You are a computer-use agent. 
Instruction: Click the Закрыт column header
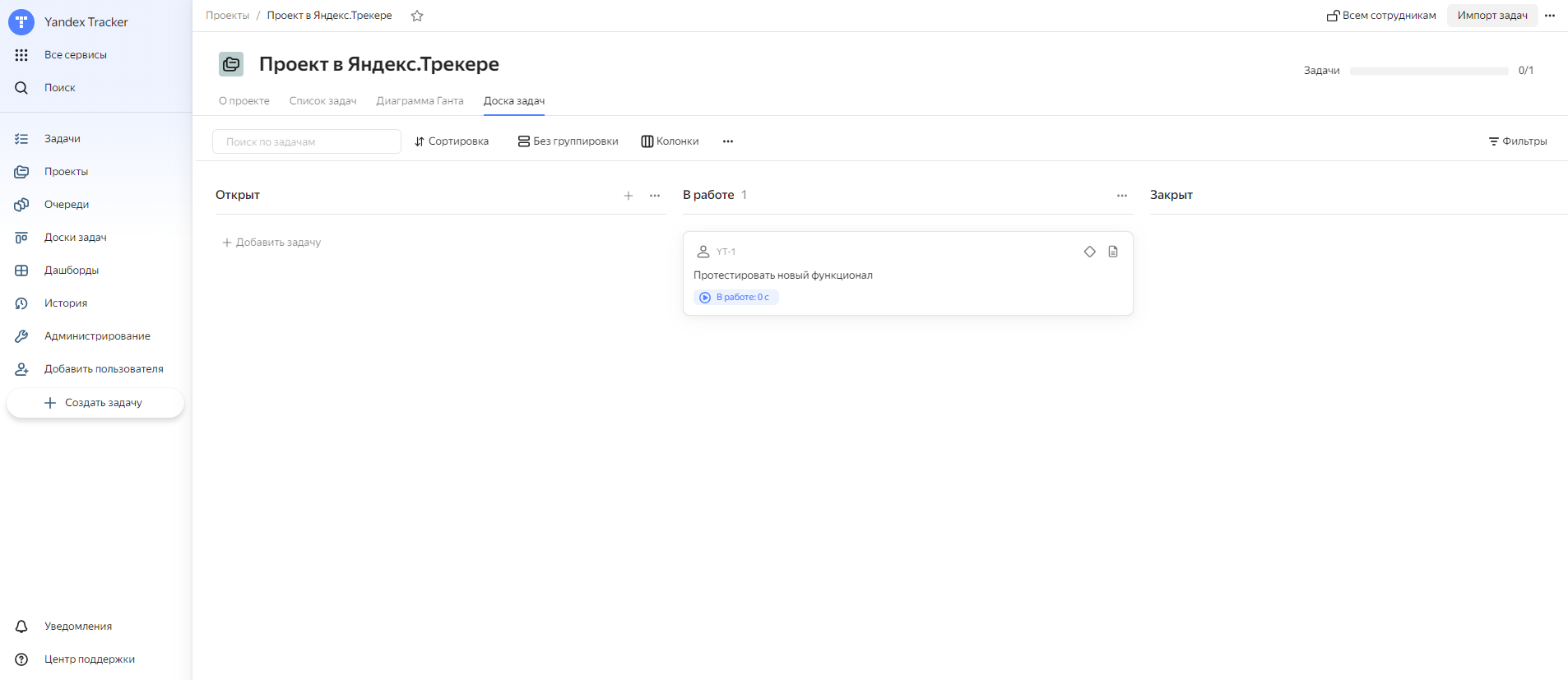point(1171,195)
